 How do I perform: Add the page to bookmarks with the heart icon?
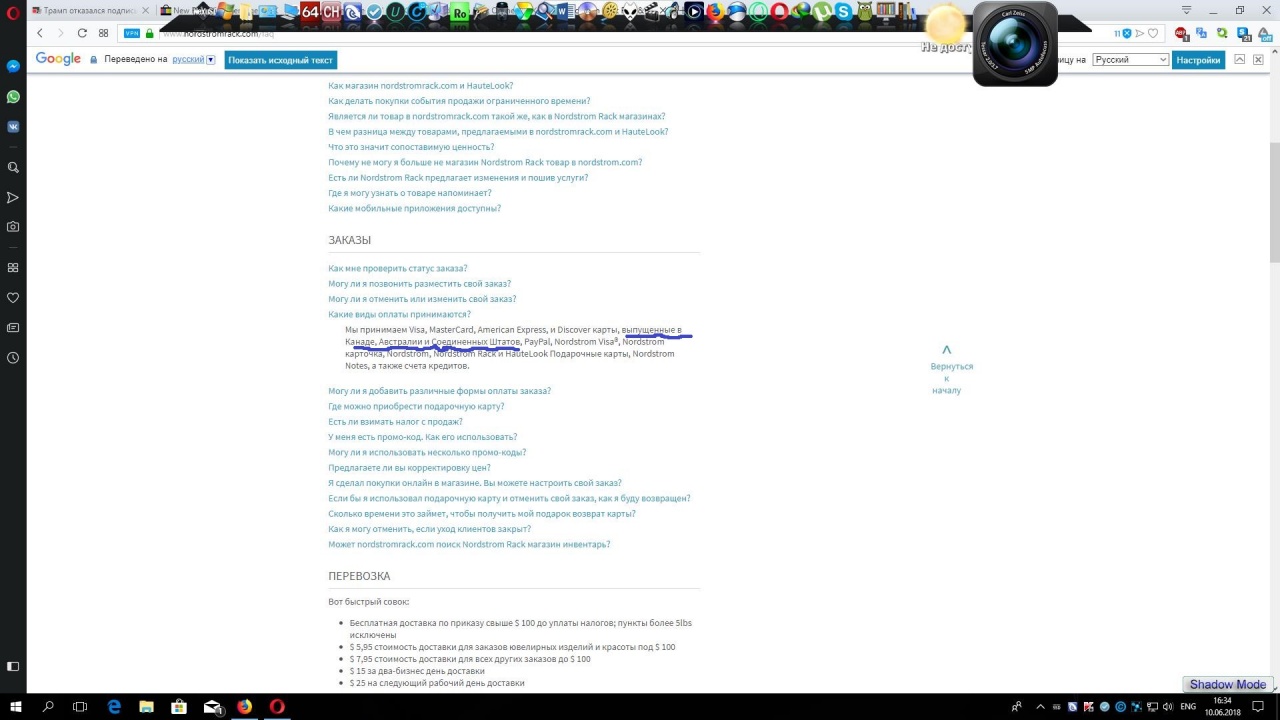1152,33
